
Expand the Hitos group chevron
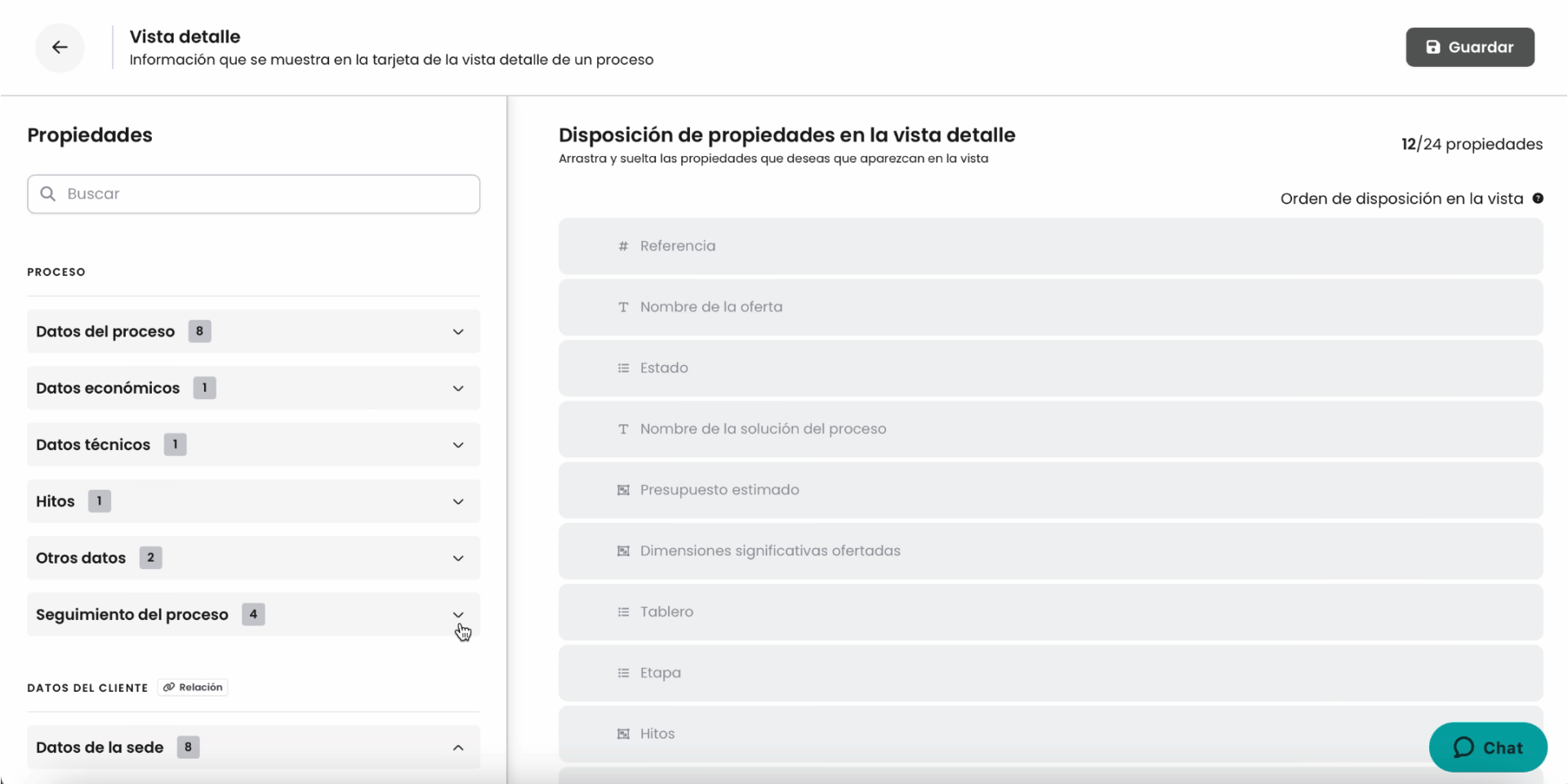[458, 501]
